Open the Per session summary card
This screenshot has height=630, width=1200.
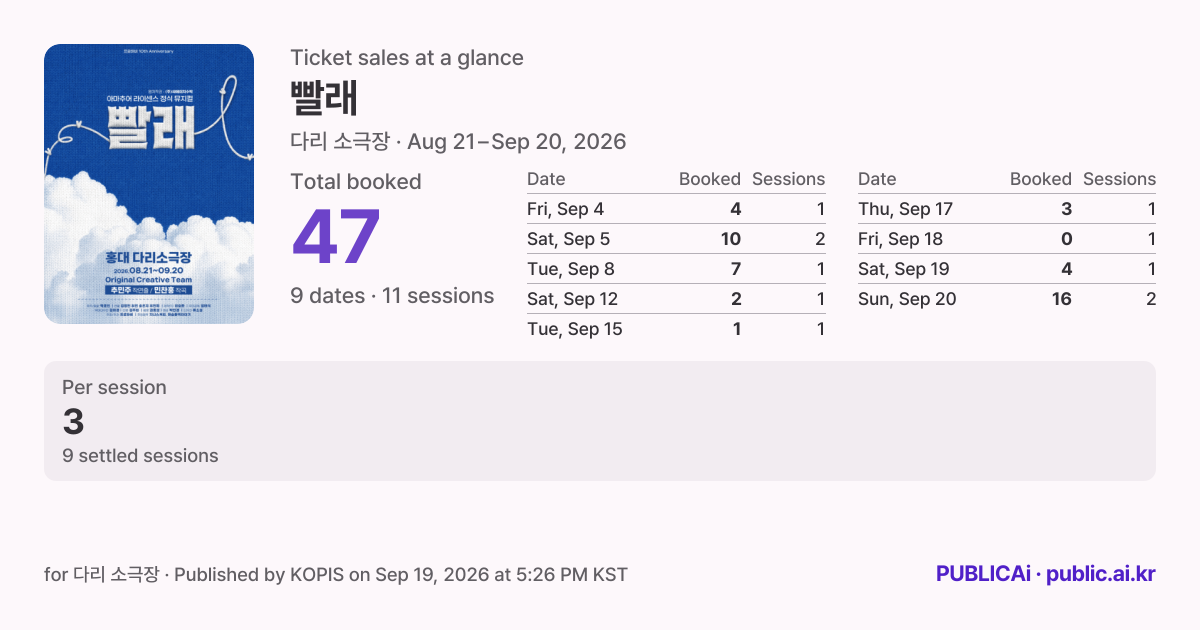(600, 421)
